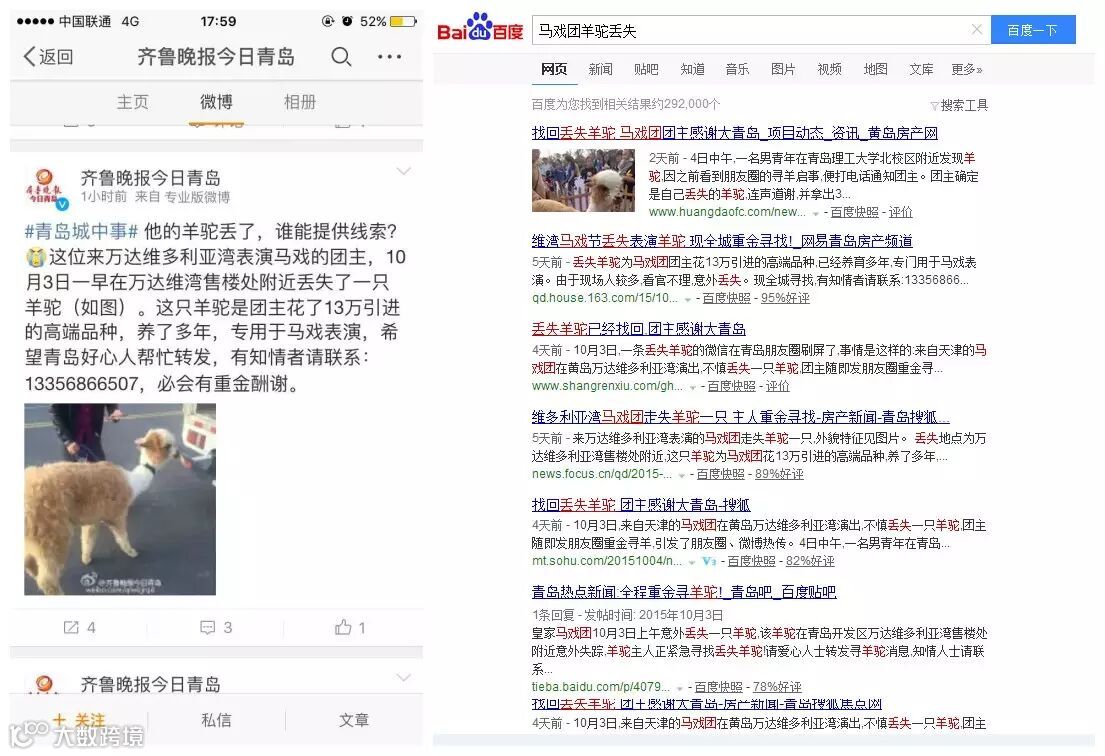Expand dropdown arrow beside mt.sohu.com URL
The width and height of the screenshot is (1105, 756).
[692, 562]
